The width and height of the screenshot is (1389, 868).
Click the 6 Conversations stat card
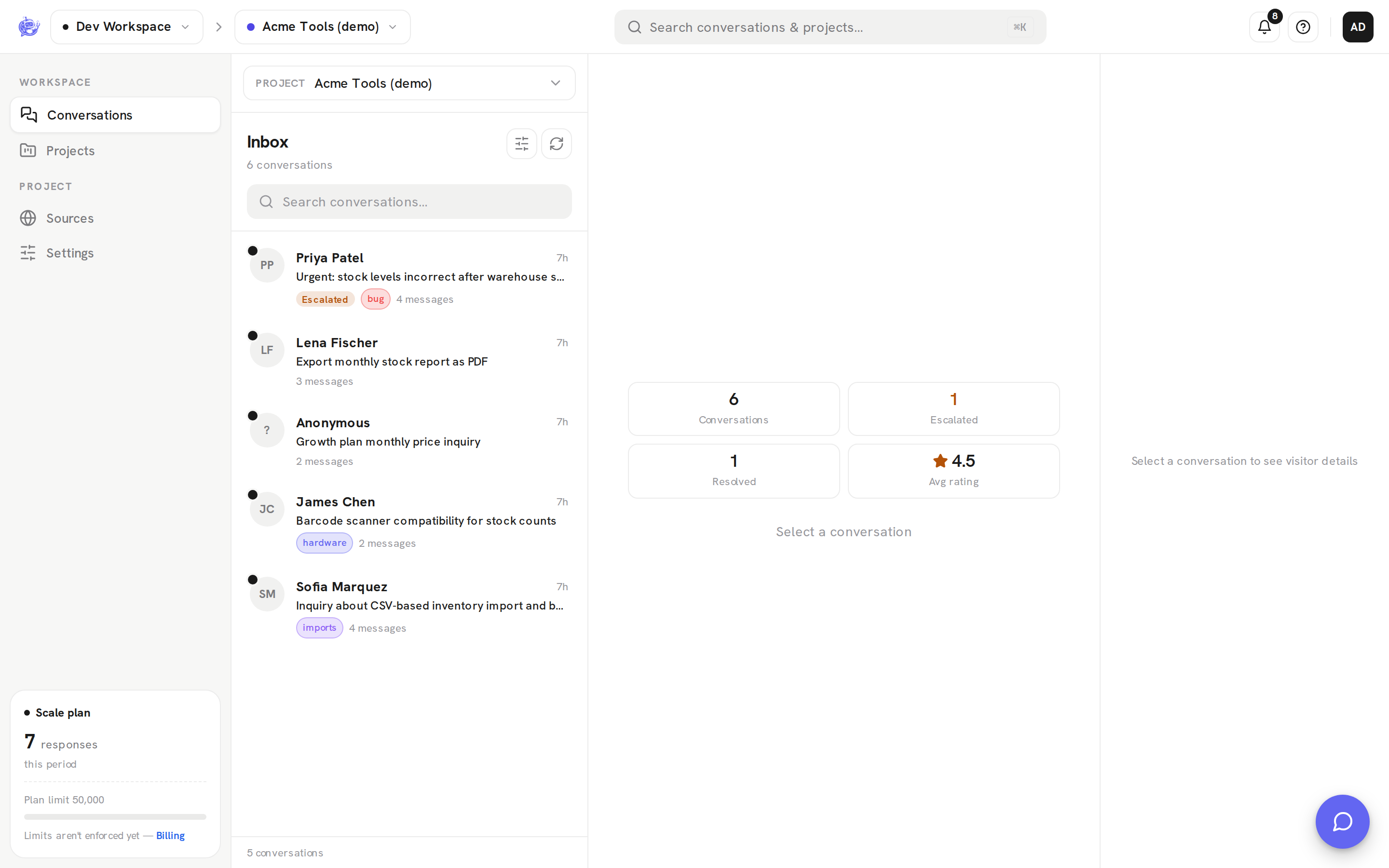(x=734, y=409)
